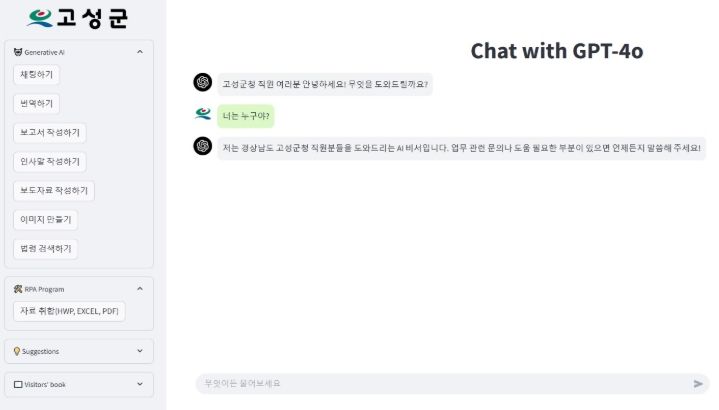Click the Visitors' book icon
Image resolution: width=719 pixels, height=410 pixels.
(x=18, y=384)
